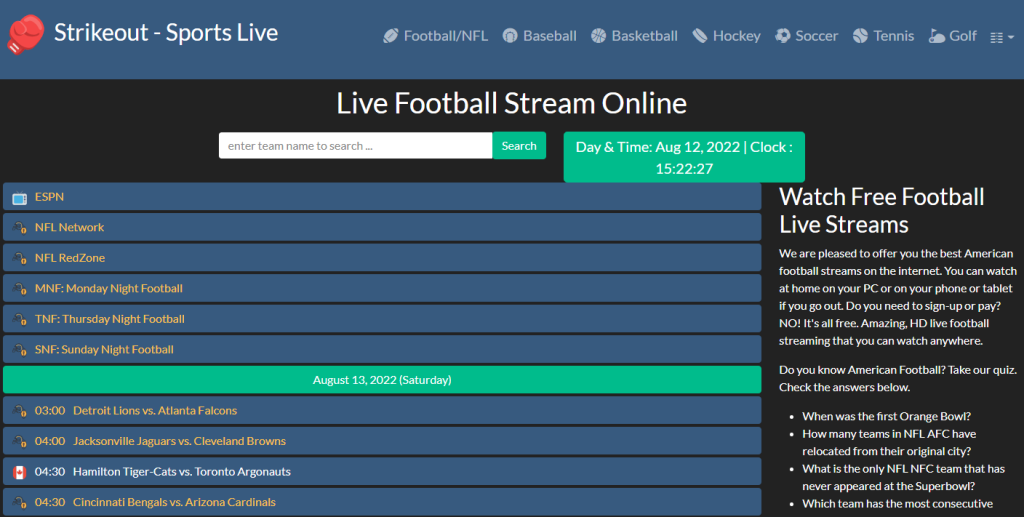Click the helmet icon in Jacksonville Jaguars row
Image resolution: width=1024 pixels, height=517 pixels.
(x=20, y=442)
